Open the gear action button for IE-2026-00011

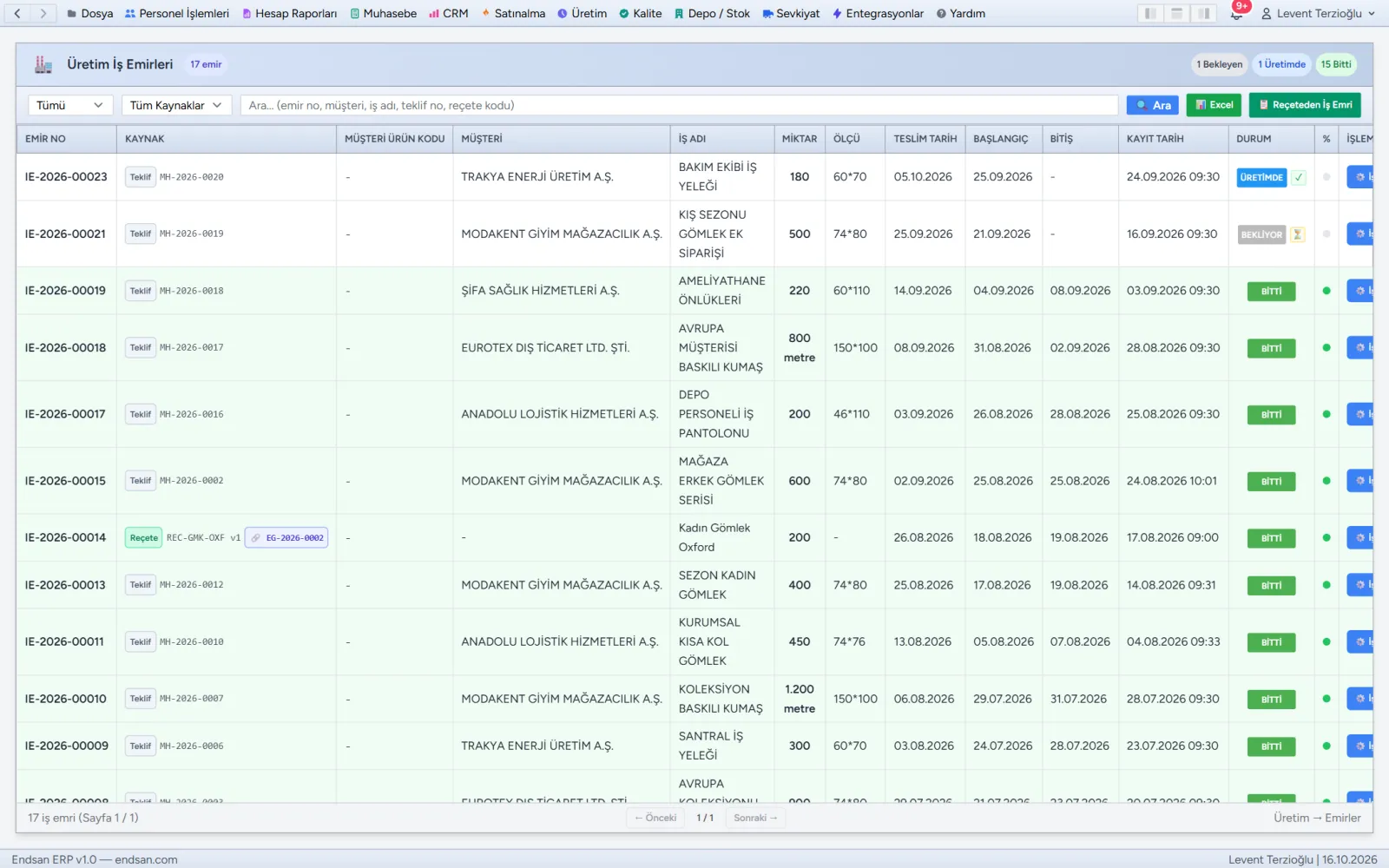pyautogui.click(x=1360, y=641)
